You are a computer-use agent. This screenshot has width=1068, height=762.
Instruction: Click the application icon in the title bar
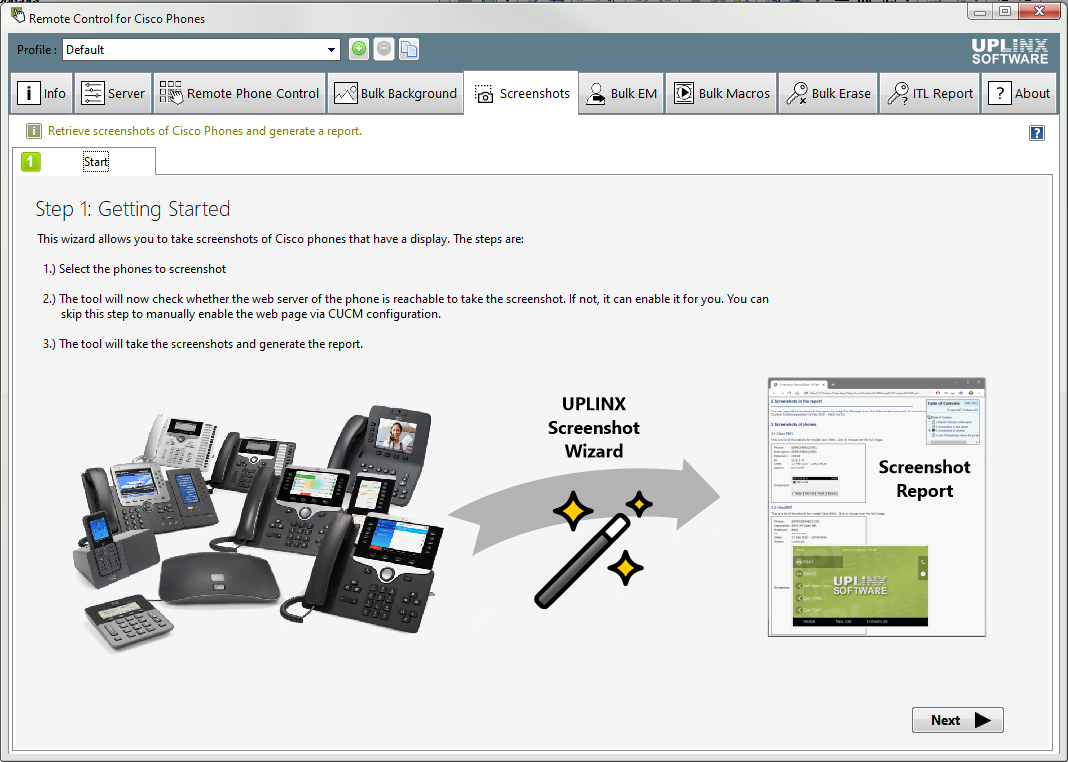[x=18, y=15]
